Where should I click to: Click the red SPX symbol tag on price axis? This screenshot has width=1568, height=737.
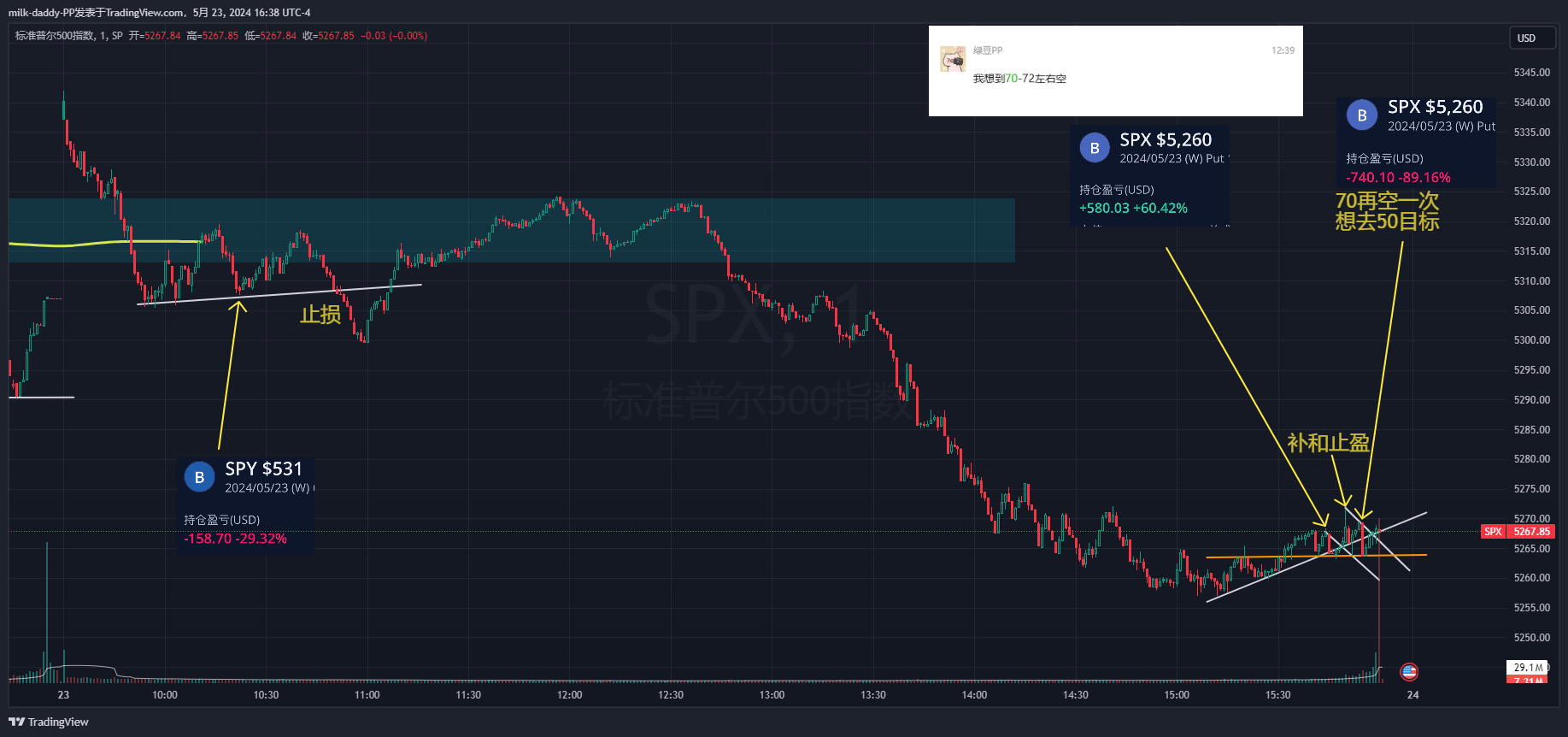click(x=1493, y=532)
